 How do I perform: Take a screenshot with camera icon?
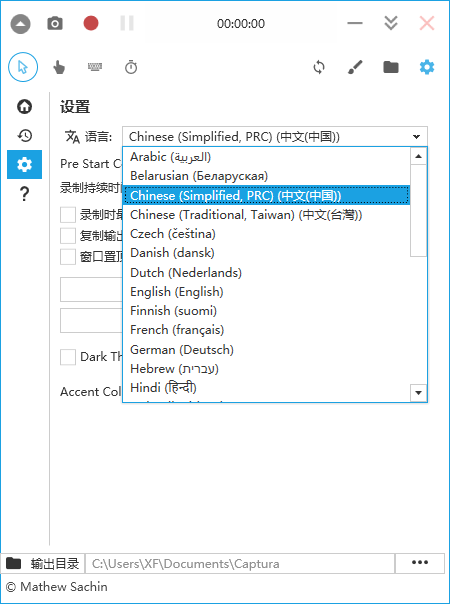pyautogui.click(x=55, y=23)
